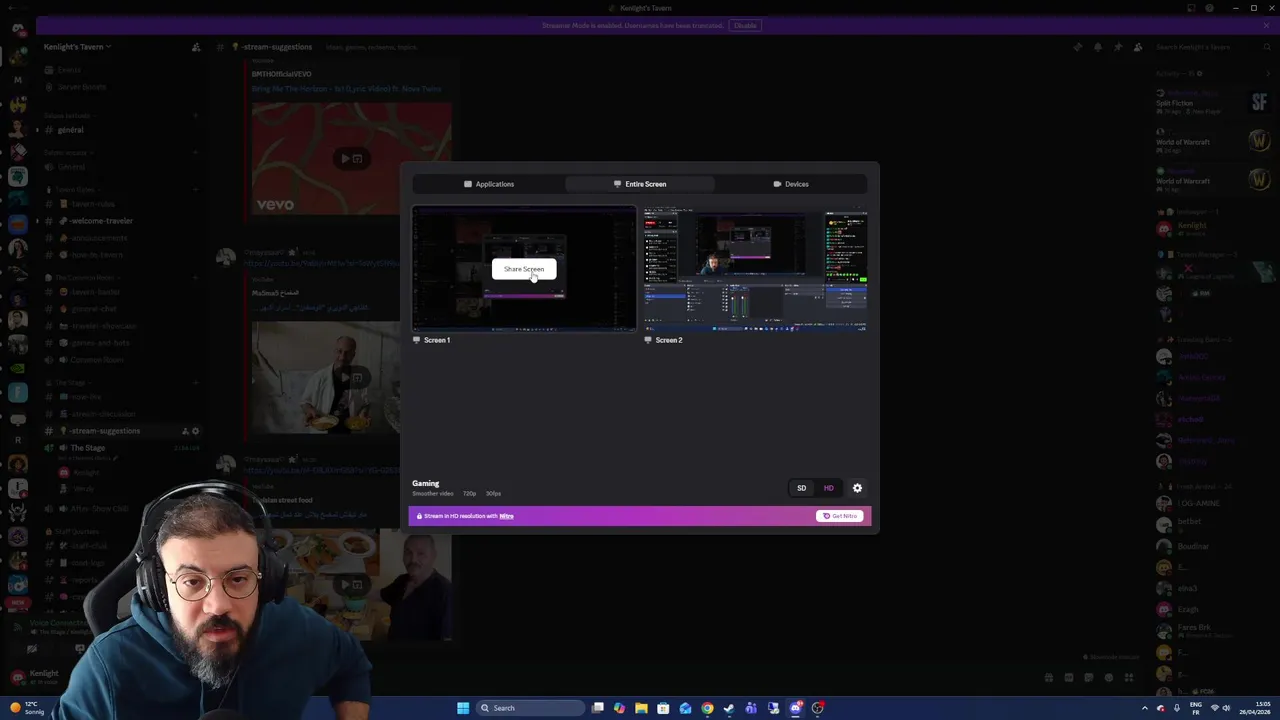Open Task View from the taskbar

coord(598,708)
